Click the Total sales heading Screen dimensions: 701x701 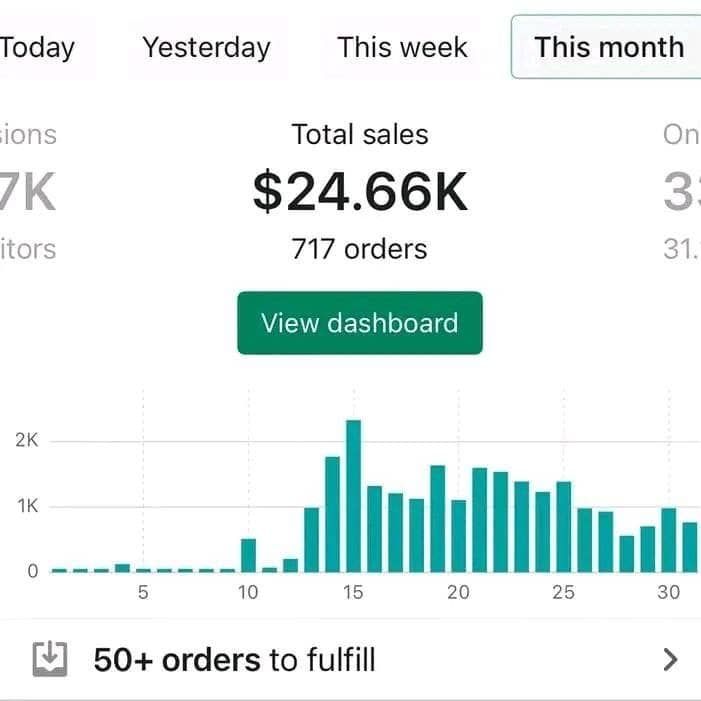[359, 134]
